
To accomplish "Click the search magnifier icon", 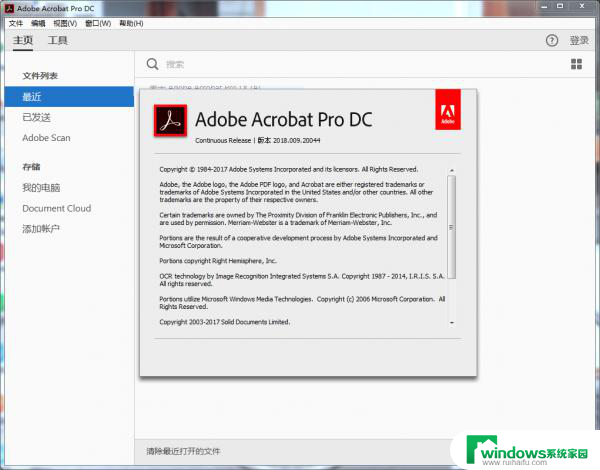I will click(152, 64).
